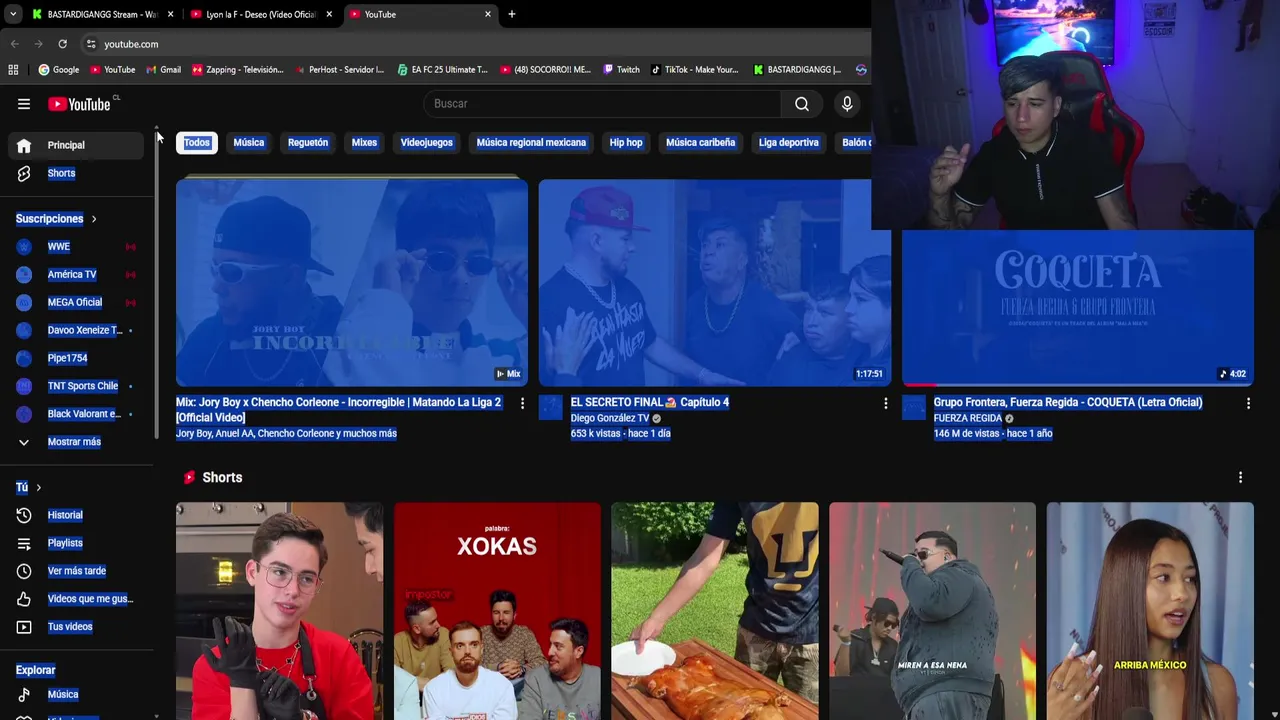The image size is (1280, 720).
Task: Open the YouTube hamburger guide menu
Action: (24, 104)
